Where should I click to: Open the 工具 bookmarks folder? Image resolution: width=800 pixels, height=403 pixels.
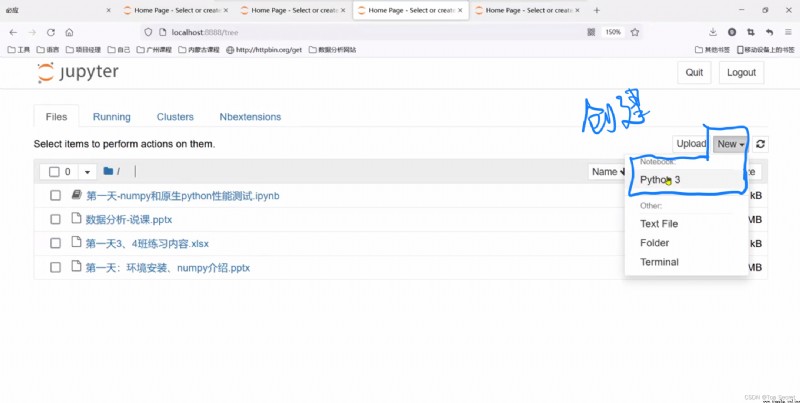pos(19,49)
